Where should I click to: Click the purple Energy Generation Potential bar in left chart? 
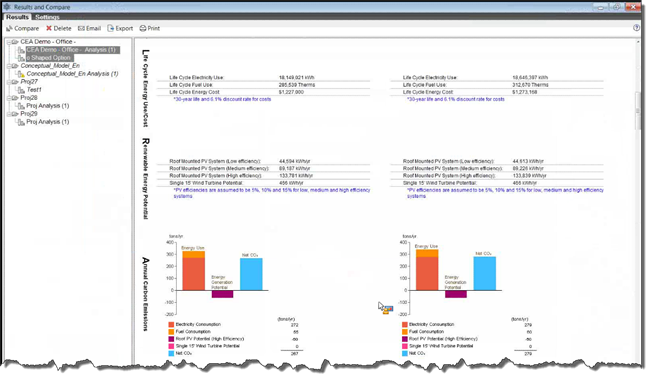click(222, 294)
